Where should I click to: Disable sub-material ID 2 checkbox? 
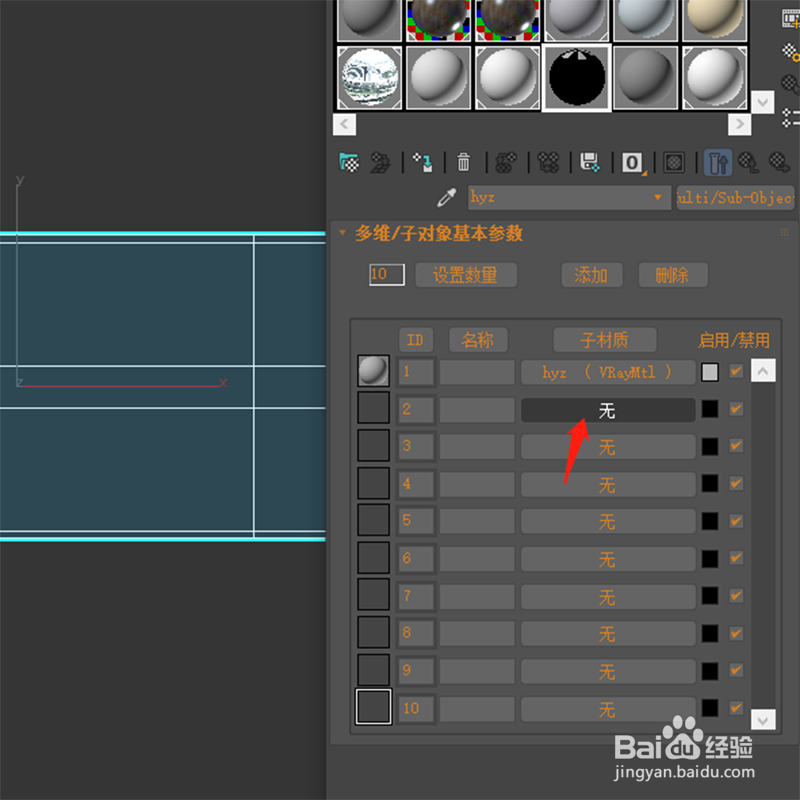[736, 409]
